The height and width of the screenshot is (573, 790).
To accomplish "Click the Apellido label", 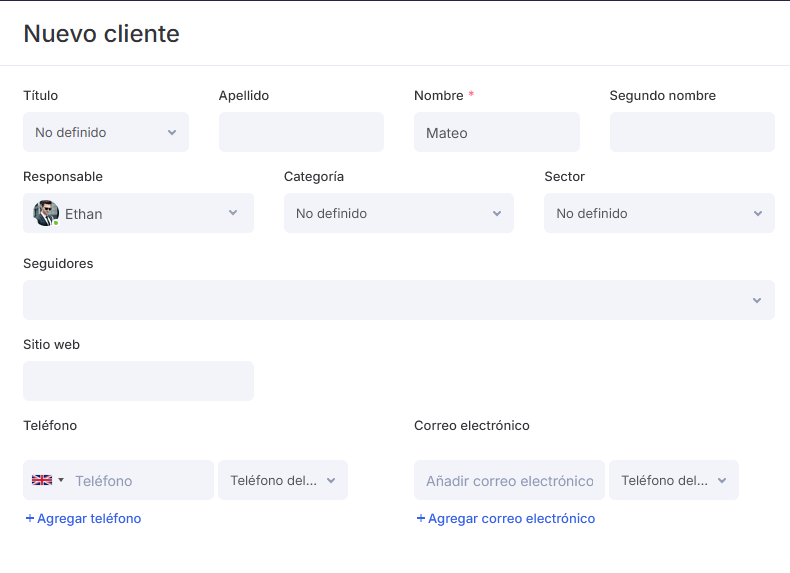I will tap(244, 95).
